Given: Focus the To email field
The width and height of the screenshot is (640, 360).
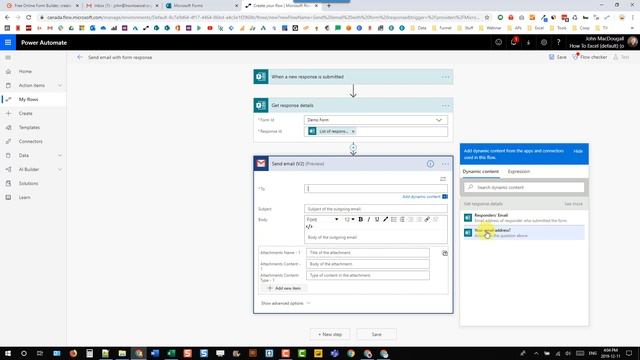Looking at the screenshot, I should pos(376,189).
